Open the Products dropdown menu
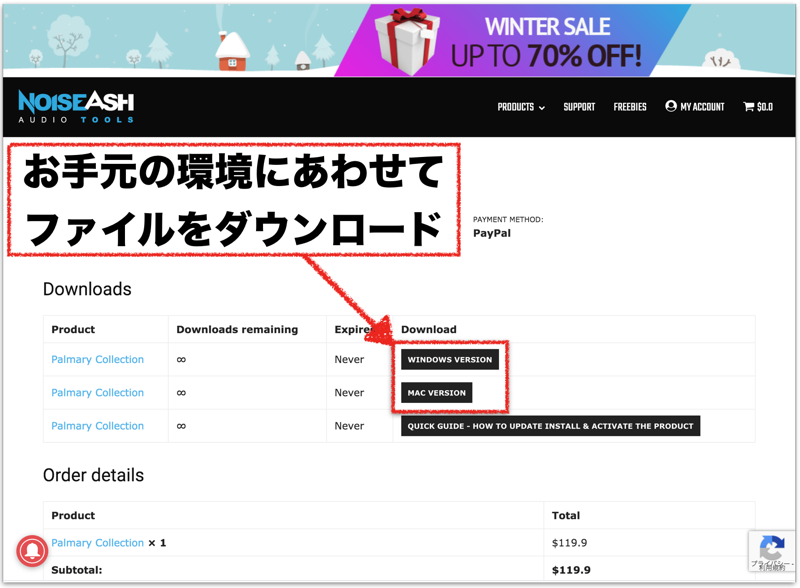Image resolution: width=800 pixels, height=588 pixels. click(x=521, y=107)
